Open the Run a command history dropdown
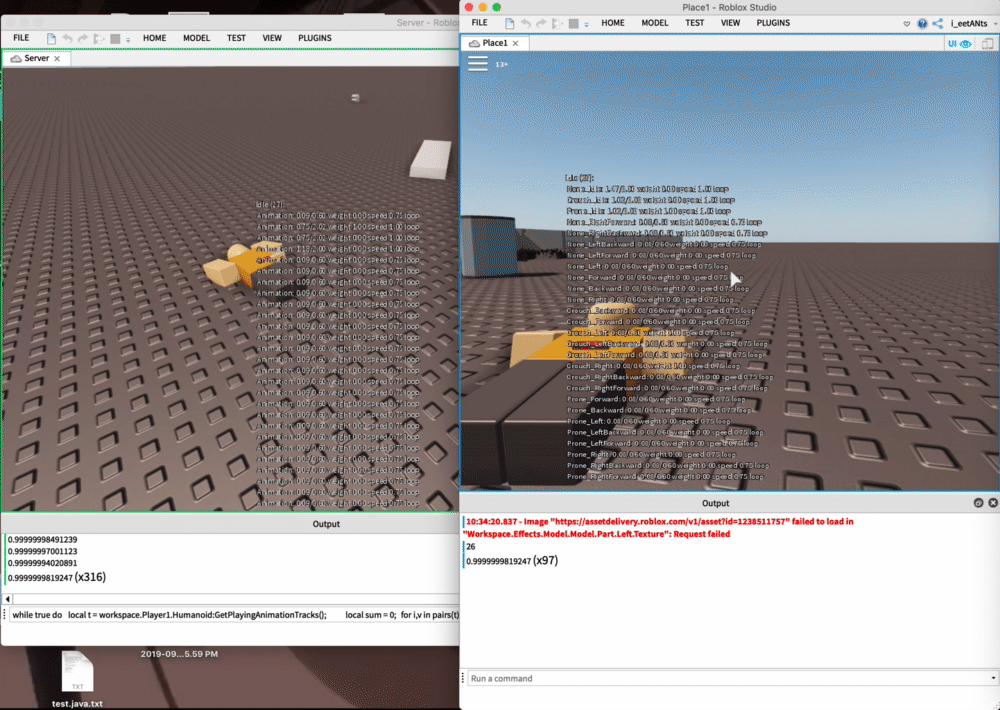Screen dimensions: 1000x710 [993, 678]
